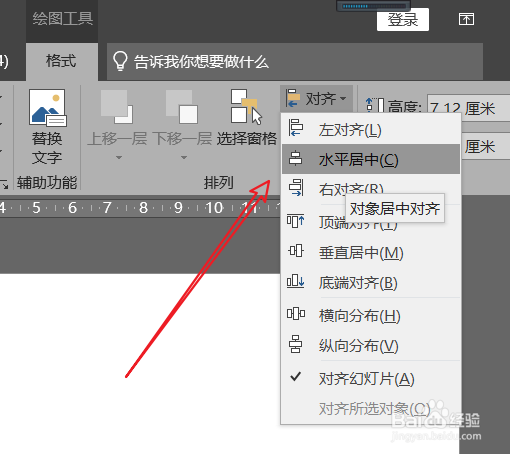Click the checkmark beside 对齐幻灯片
The height and width of the screenshot is (454, 510).
295,377
